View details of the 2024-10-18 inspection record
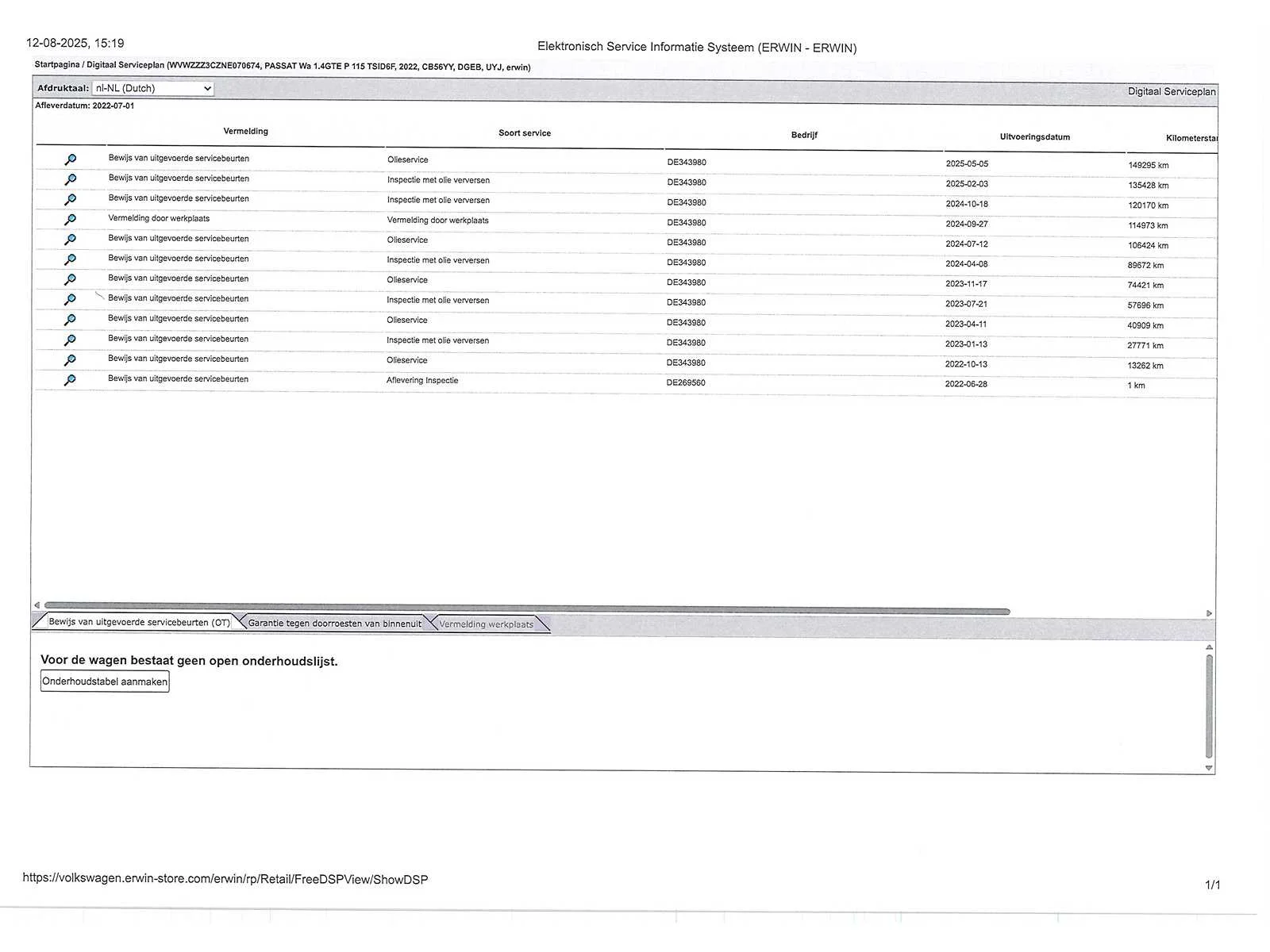The image size is (1270, 952). 70,199
